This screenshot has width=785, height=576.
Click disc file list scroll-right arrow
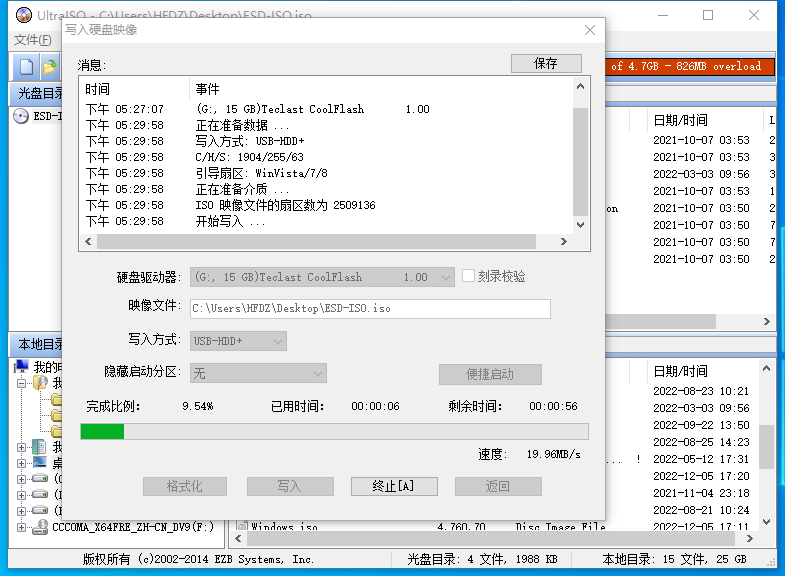tap(766, 321)
